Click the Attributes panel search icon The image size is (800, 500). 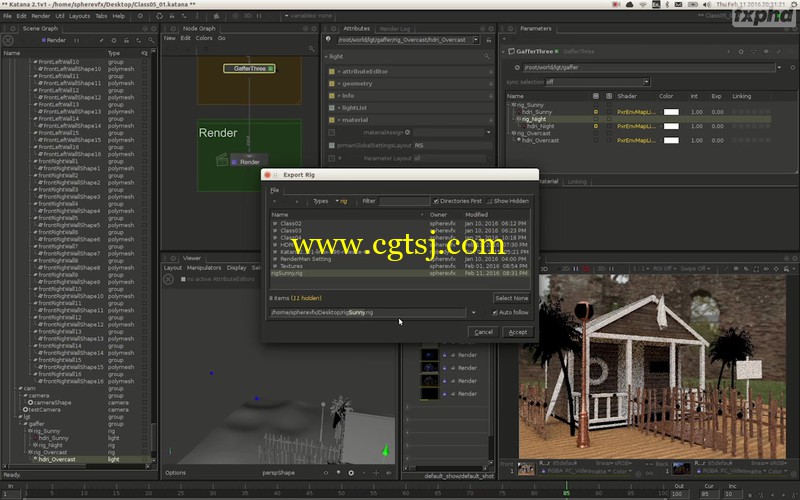pos(487,57)
